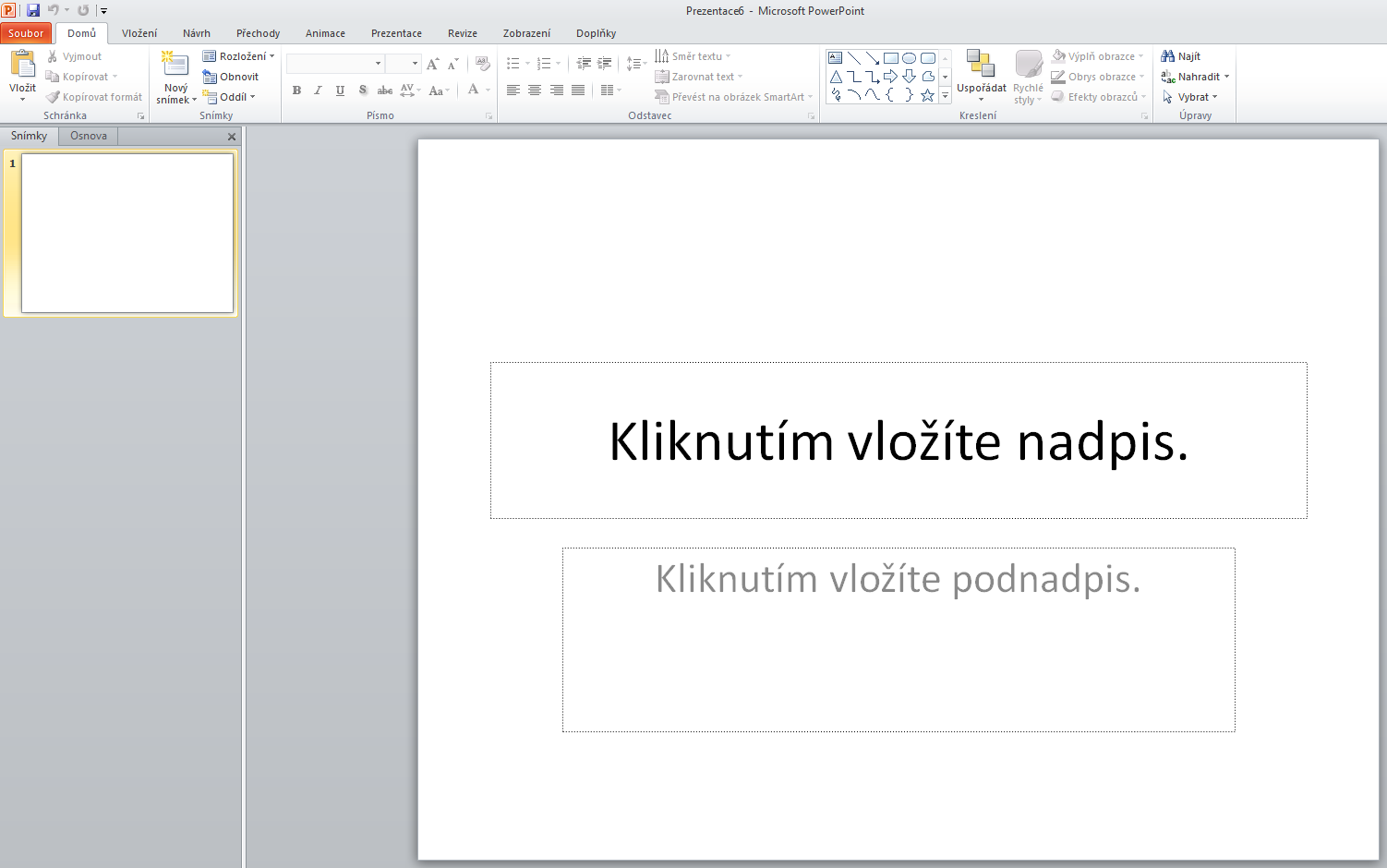Expand the shapes gallery with the More button
1387x868 pixels.
coord(945,96)
